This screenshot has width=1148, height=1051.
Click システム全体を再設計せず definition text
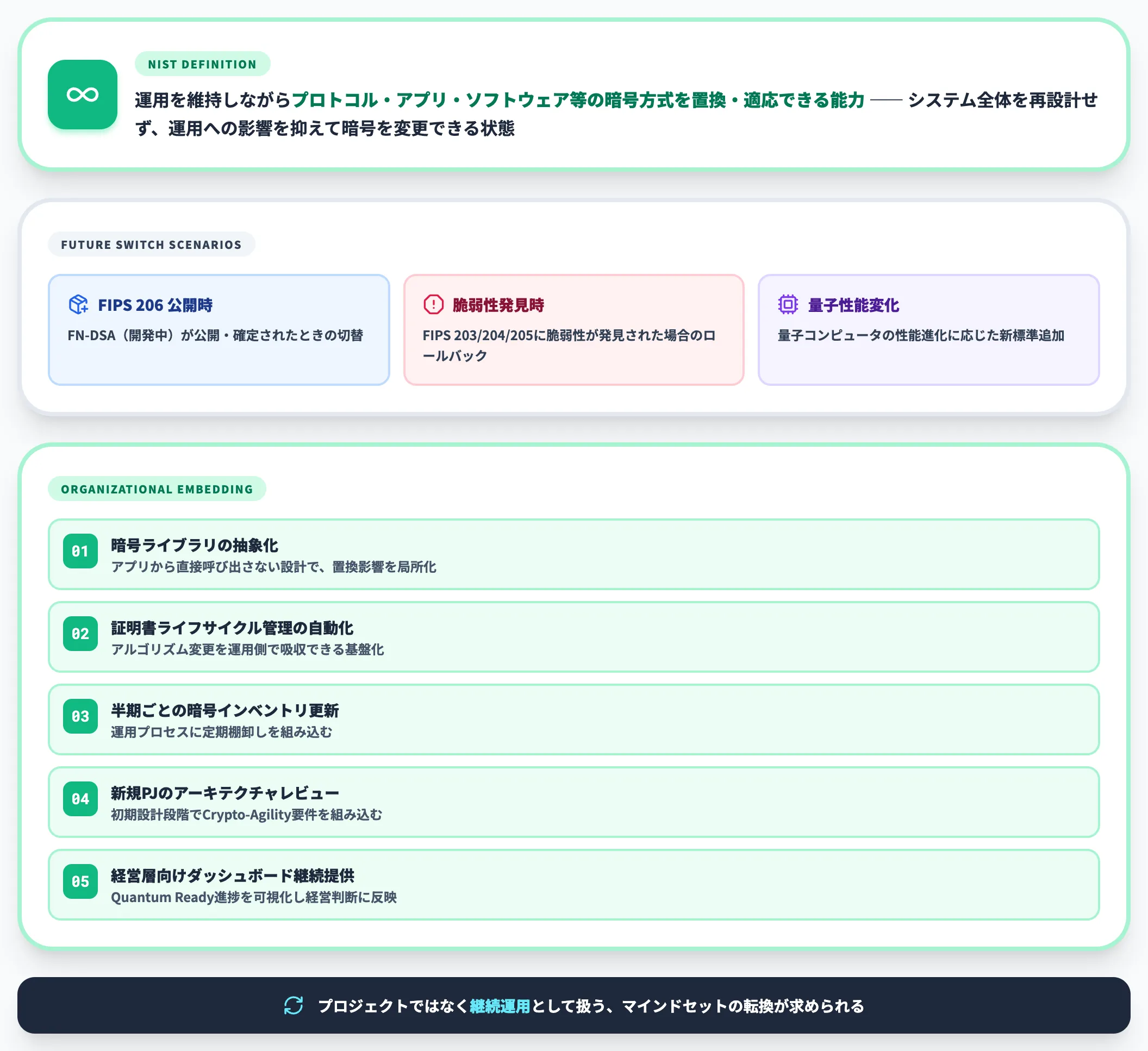pos(615,115)
